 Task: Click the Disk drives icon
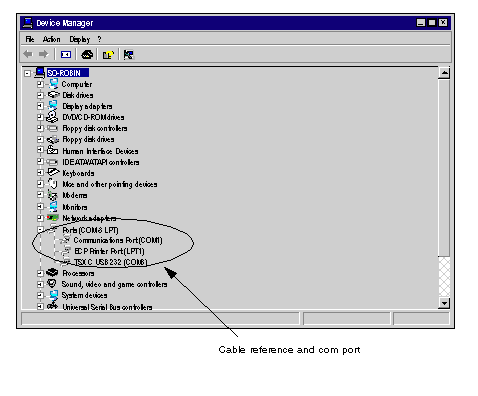click(x=53, y=95)
